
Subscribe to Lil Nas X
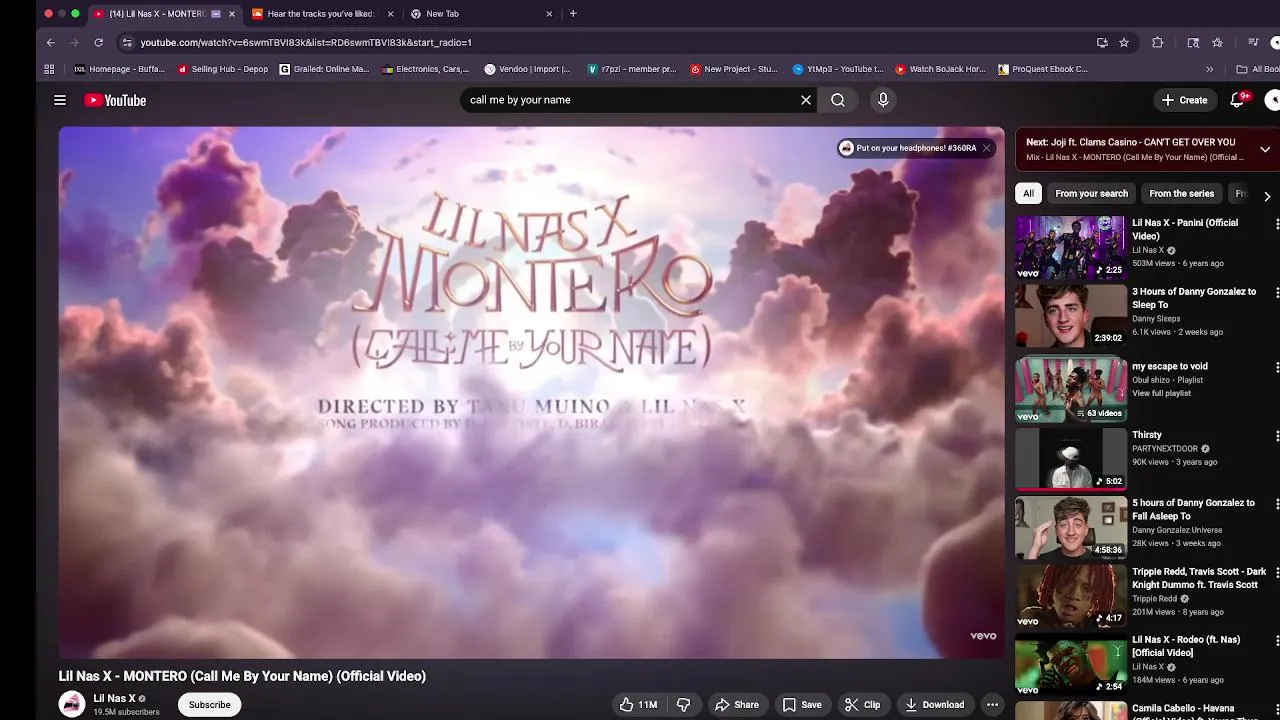coord(210,705)
